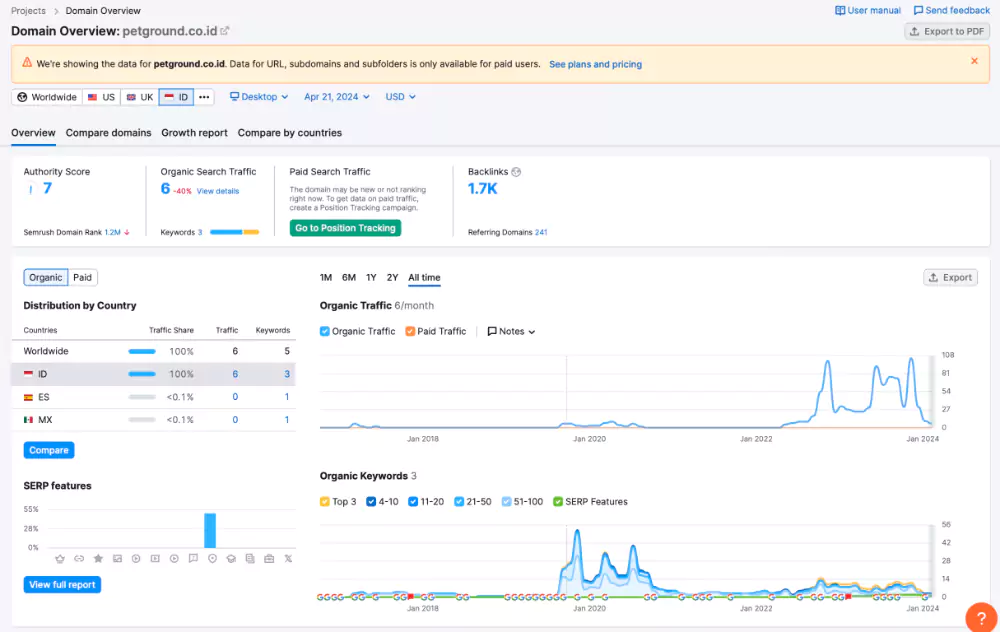Click the Go to Position Tracking button

click(x=345, y=228)
